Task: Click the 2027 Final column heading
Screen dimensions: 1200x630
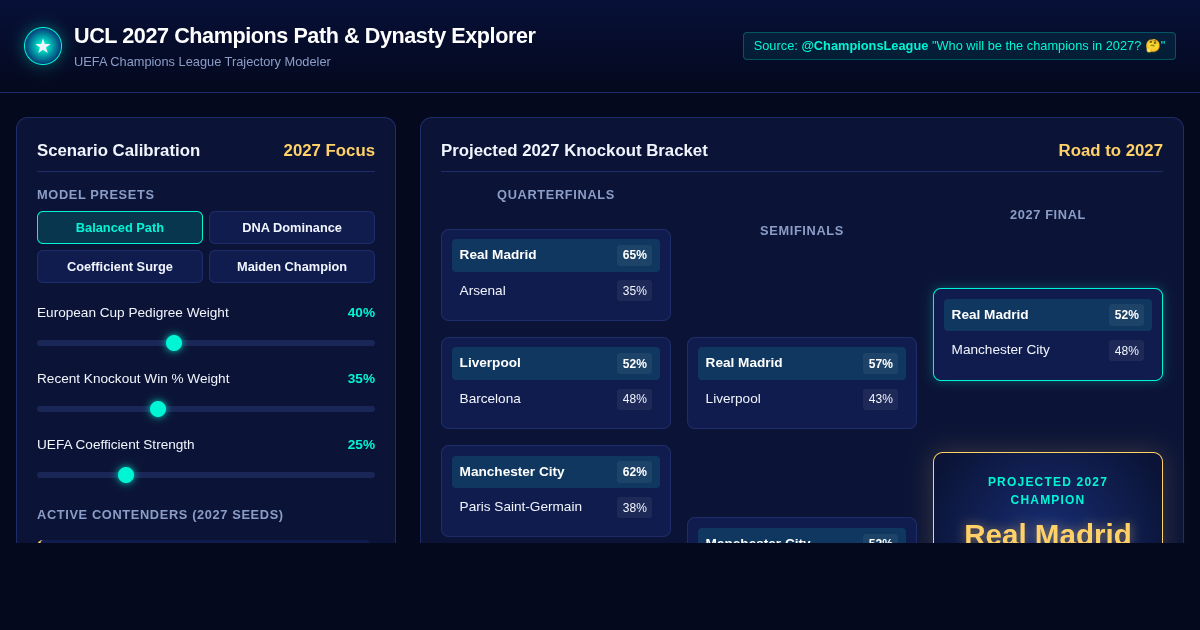Action: click(1048, 215)
